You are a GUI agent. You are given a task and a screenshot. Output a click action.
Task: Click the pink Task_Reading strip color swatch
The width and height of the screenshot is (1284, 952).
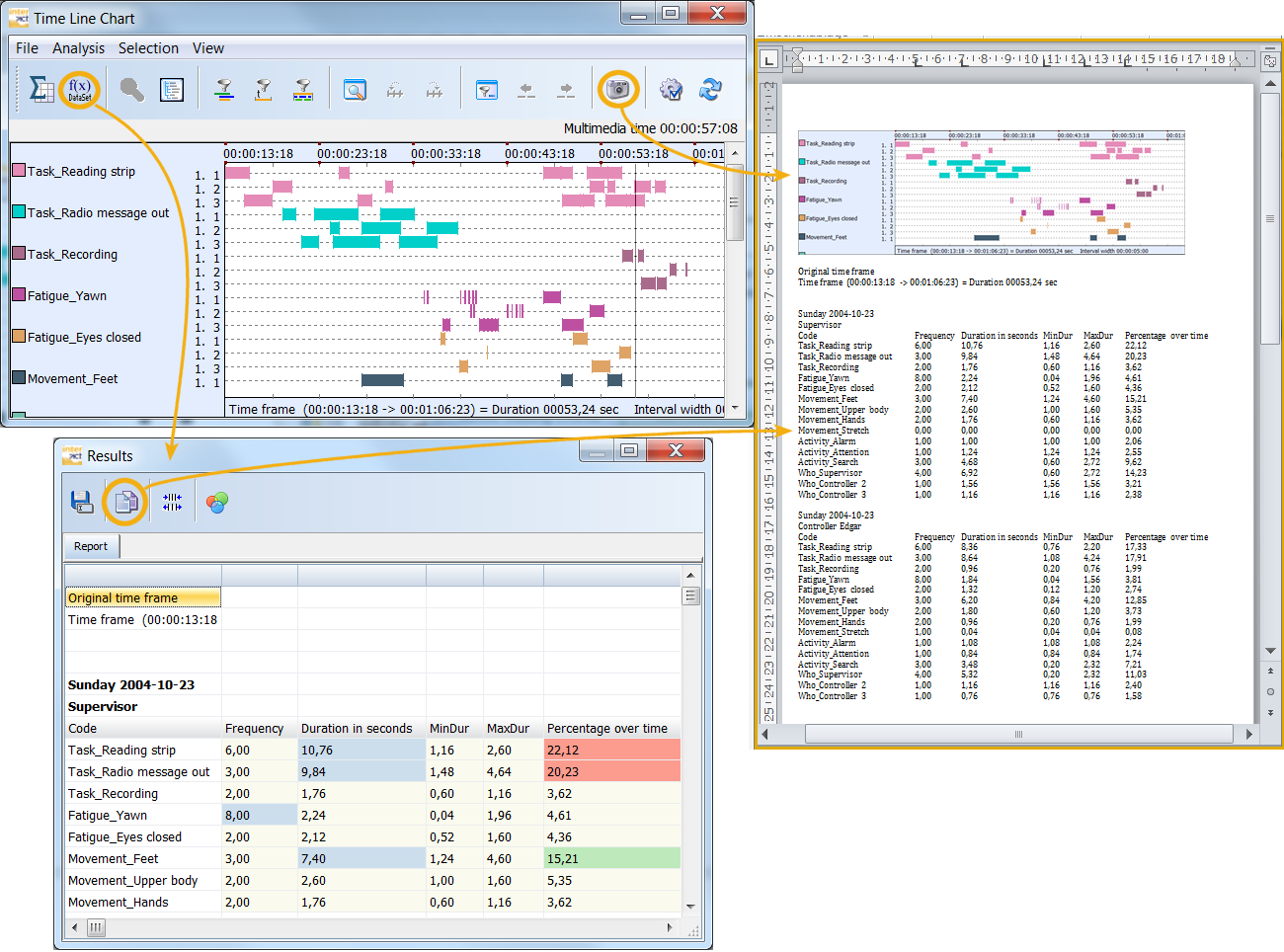[19, 170]
